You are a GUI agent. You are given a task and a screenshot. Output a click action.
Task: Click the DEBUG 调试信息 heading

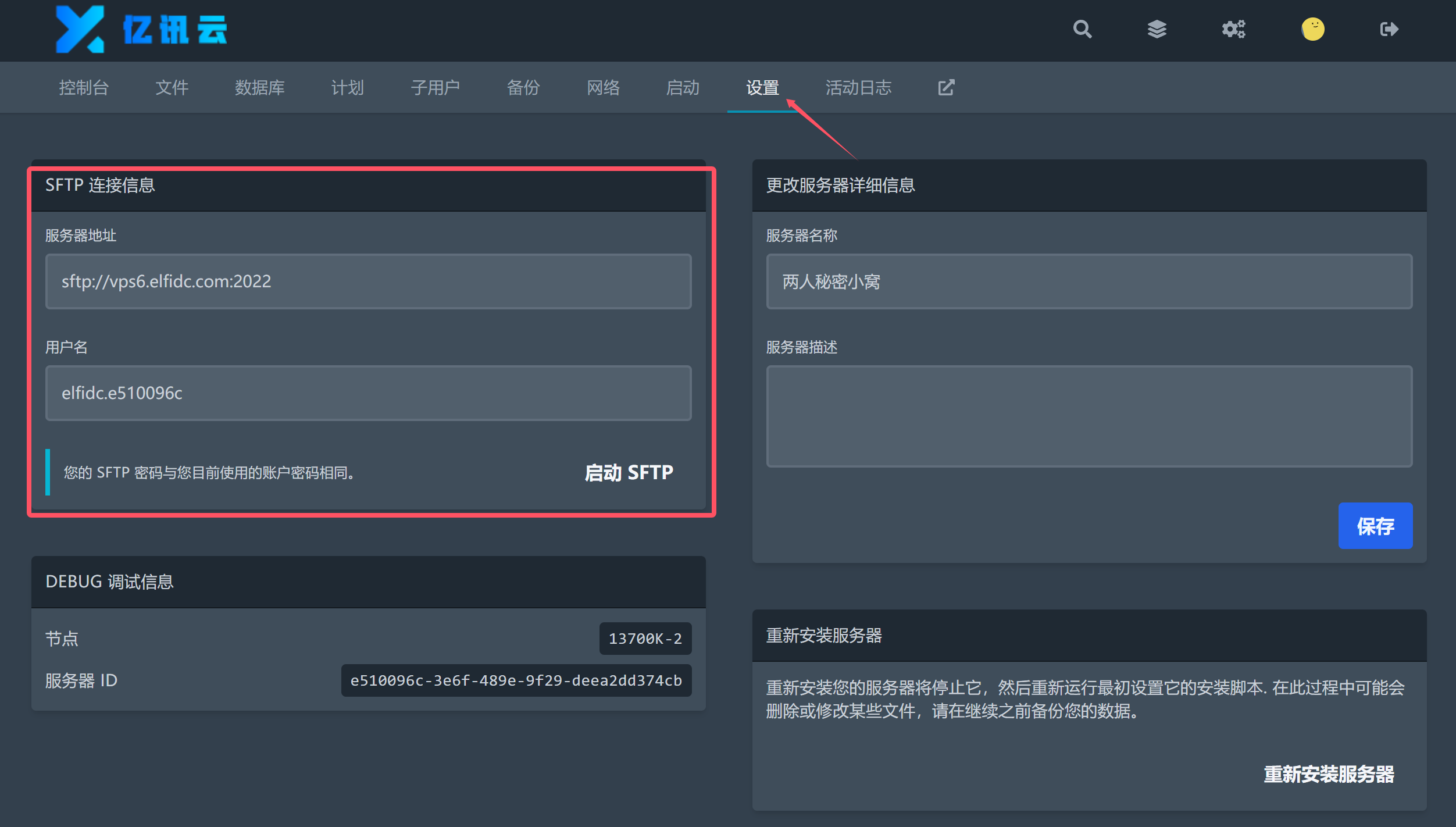point(109,582)
